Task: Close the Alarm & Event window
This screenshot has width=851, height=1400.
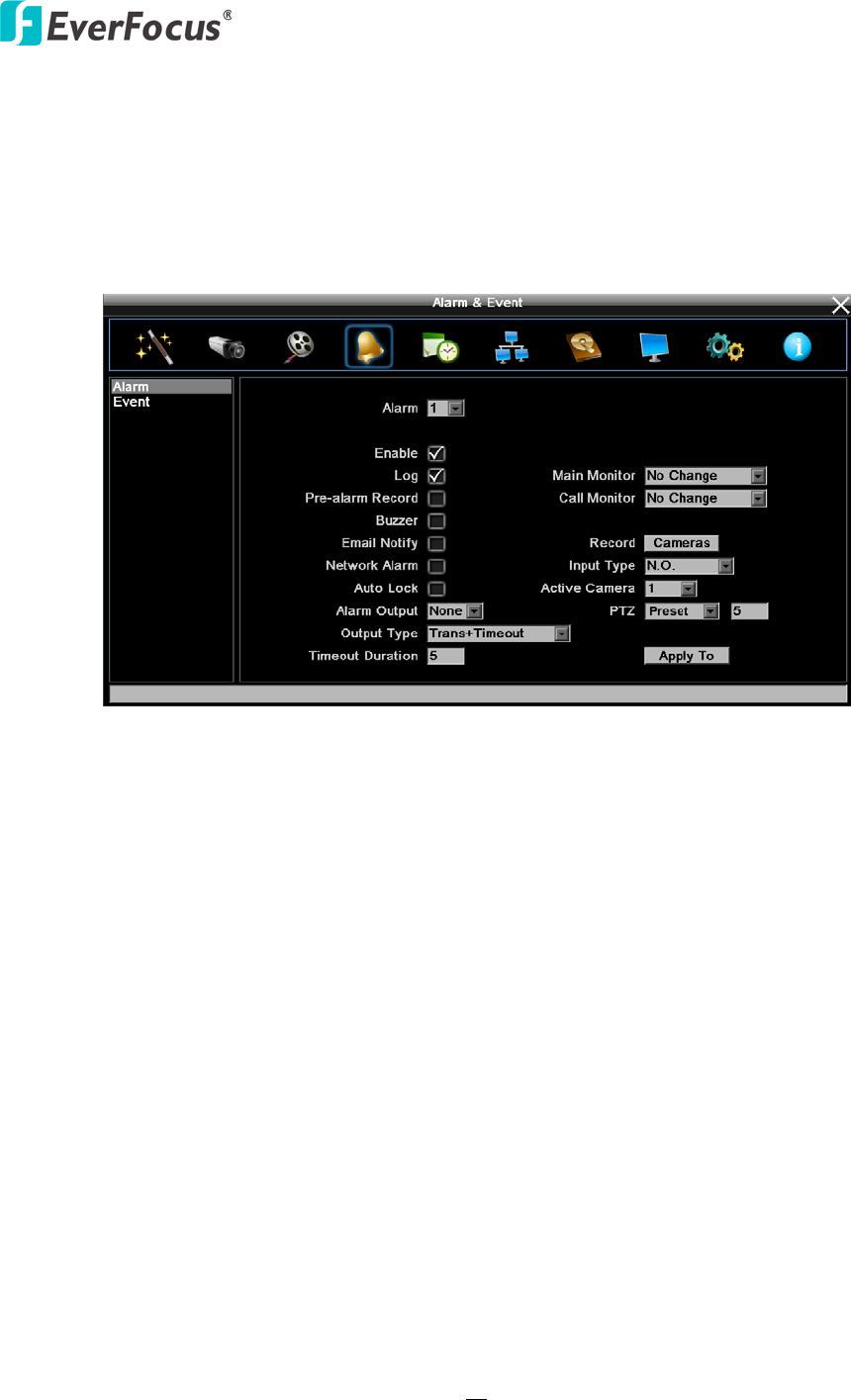Action: point(840,304)
